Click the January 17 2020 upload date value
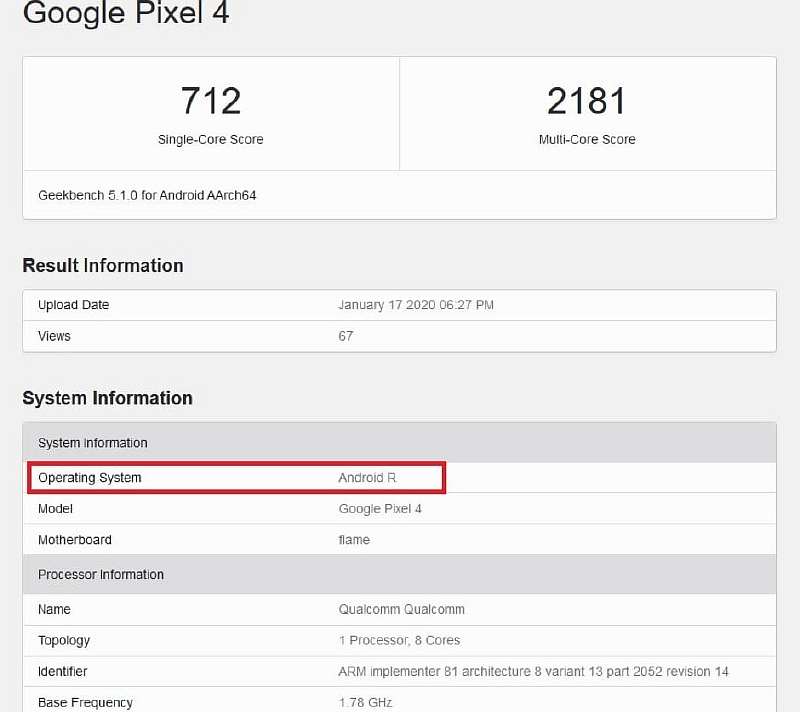This screenshot has height=712, width=800. [x=416, y=305]
